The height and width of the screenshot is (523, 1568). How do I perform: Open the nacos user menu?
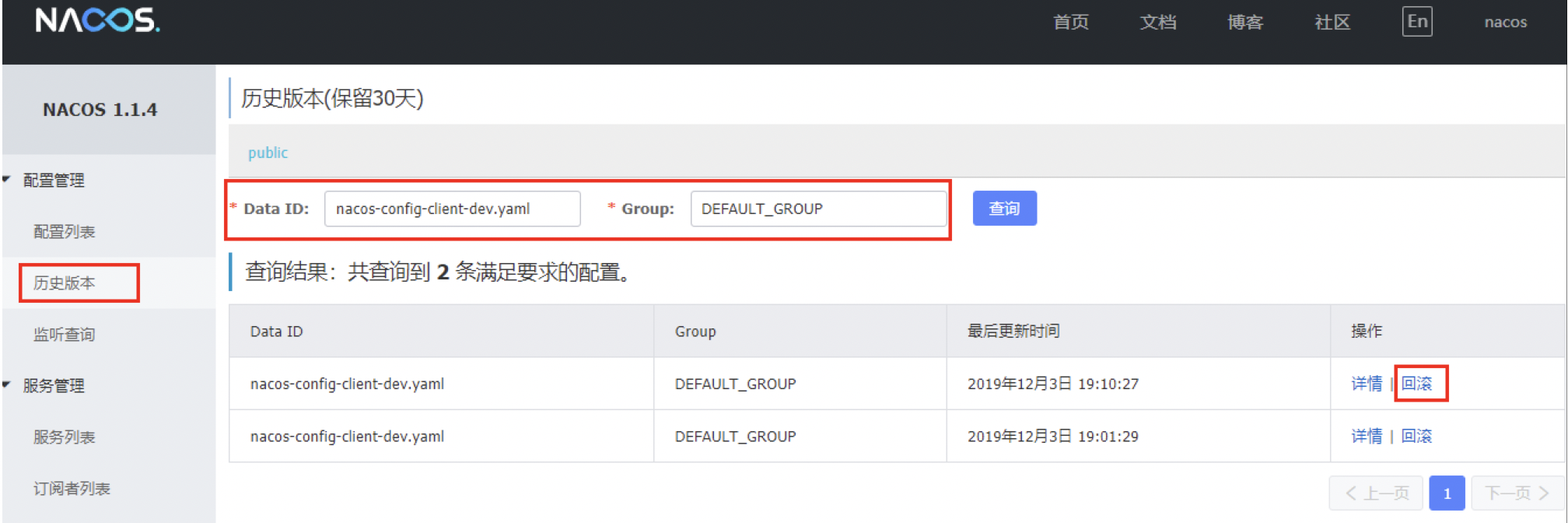tap(1505, 23)
